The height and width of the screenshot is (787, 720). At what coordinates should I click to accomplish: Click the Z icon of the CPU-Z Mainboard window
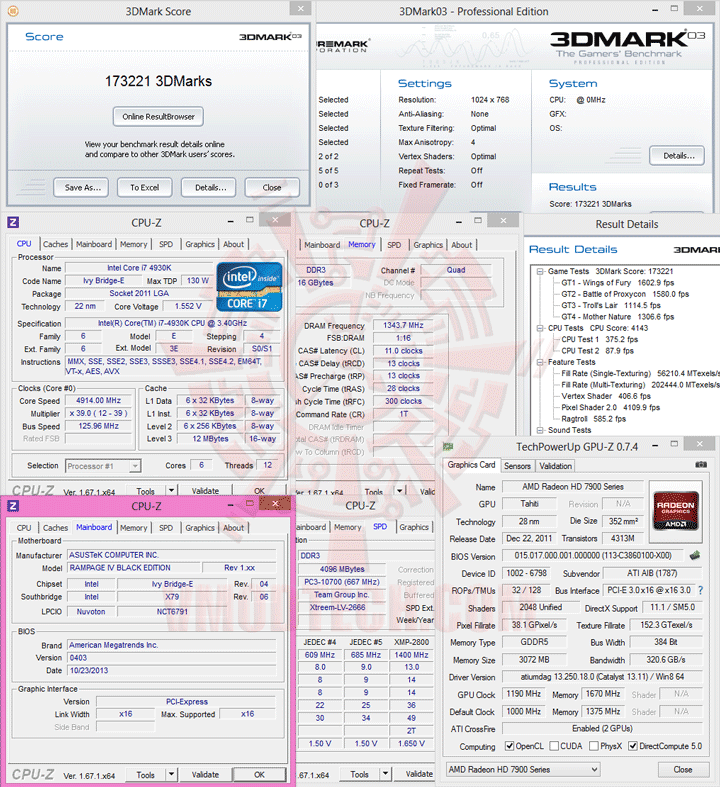[x=14, y=506]
